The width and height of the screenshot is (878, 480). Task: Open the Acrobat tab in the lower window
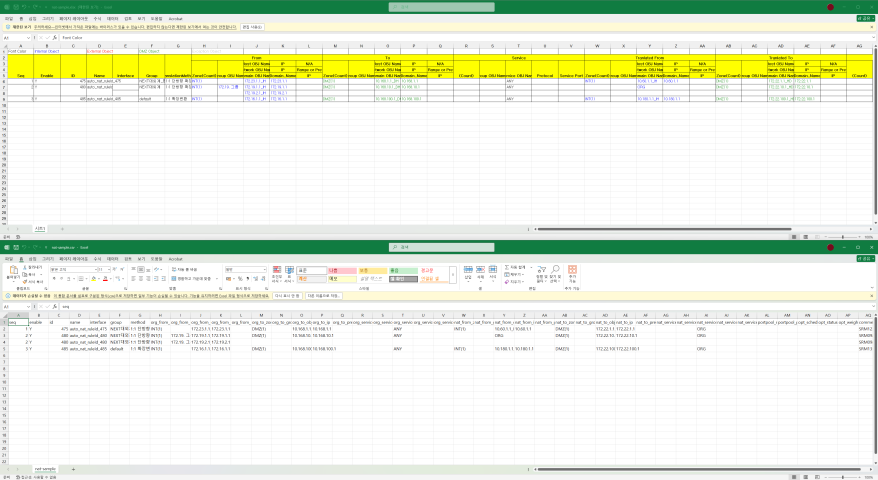[175, 259]
